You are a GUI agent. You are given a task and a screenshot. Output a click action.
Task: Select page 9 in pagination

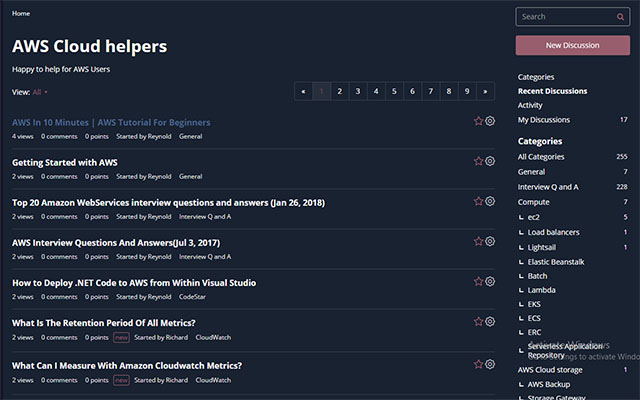coord(467,91)
